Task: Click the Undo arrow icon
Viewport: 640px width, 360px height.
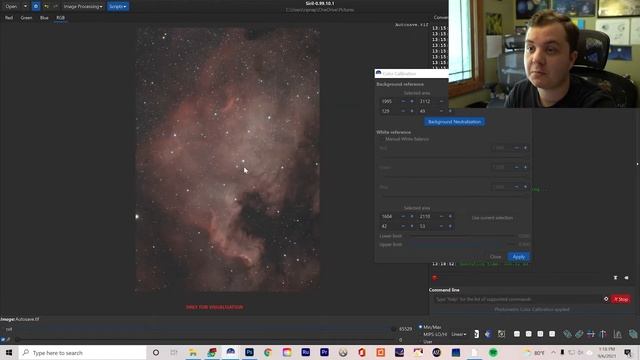Action: tap(46, 7)
